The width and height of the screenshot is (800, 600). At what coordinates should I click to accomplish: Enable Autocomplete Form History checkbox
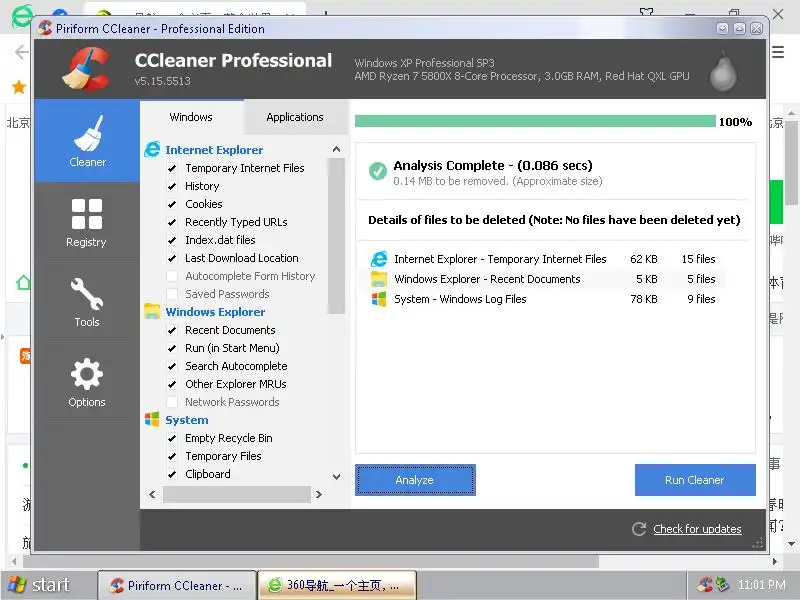[172, 276]
